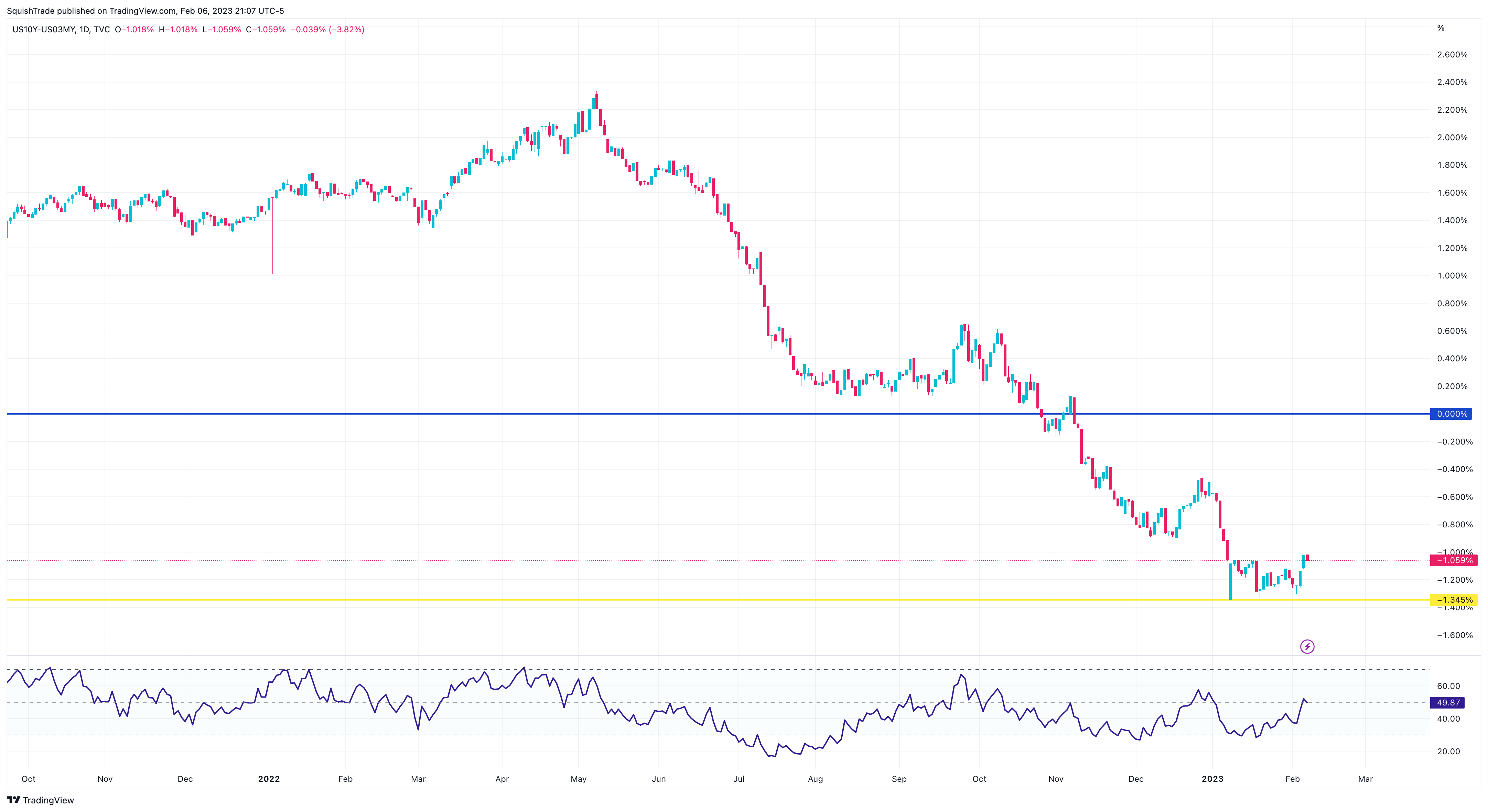
Task: Click the Low value L-1.059%
Action: (222, 30)
